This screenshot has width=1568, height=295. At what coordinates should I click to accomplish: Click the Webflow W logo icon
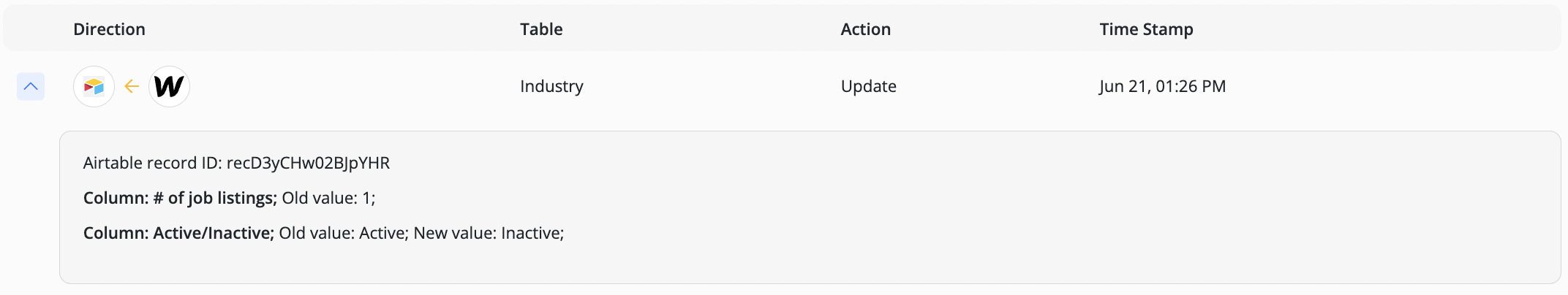click(169, 87)
